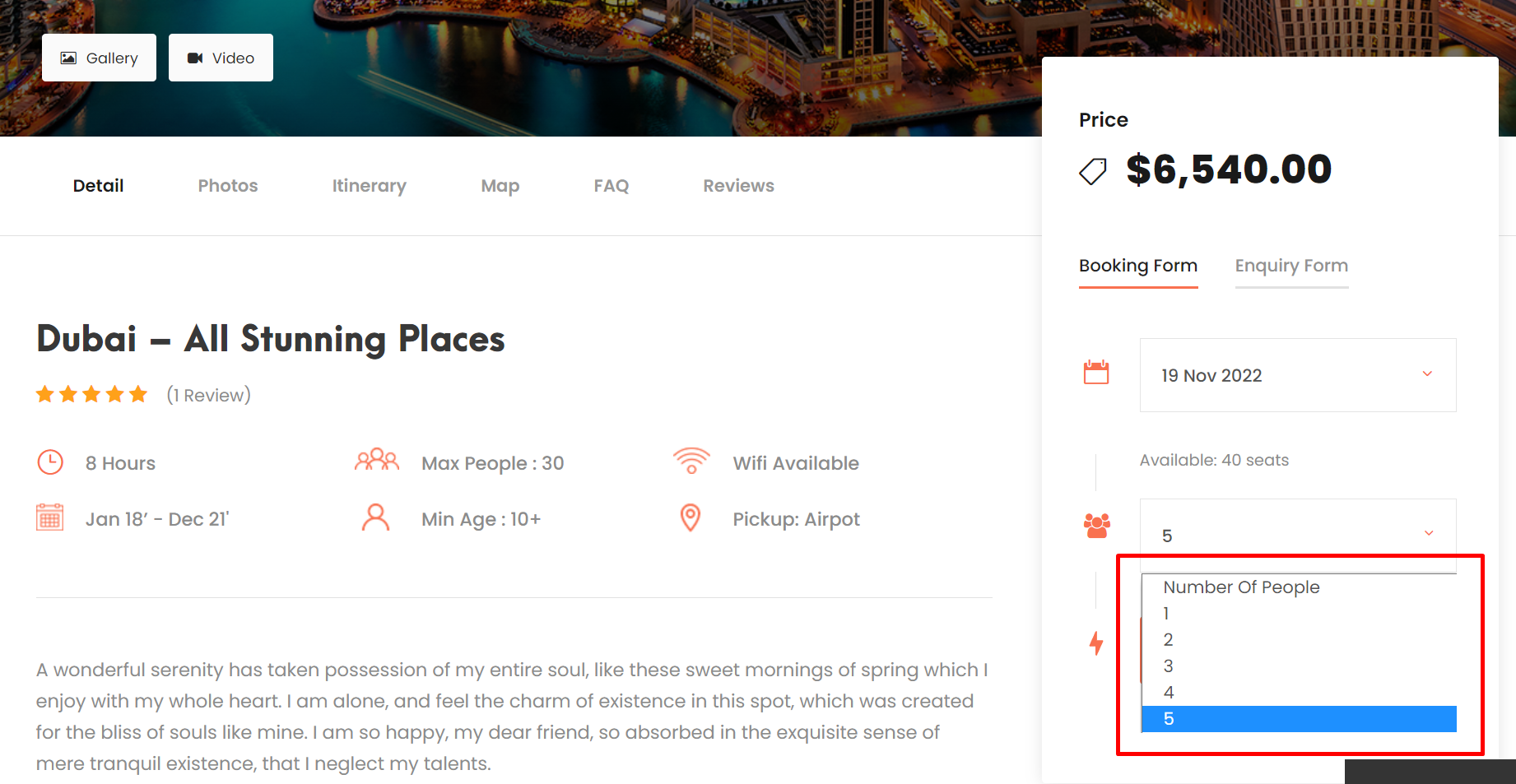This screenshot has width=1516, height=784.
Task: Click the clock icon next to 8 Hours
Action: click(x=50, y=462)
